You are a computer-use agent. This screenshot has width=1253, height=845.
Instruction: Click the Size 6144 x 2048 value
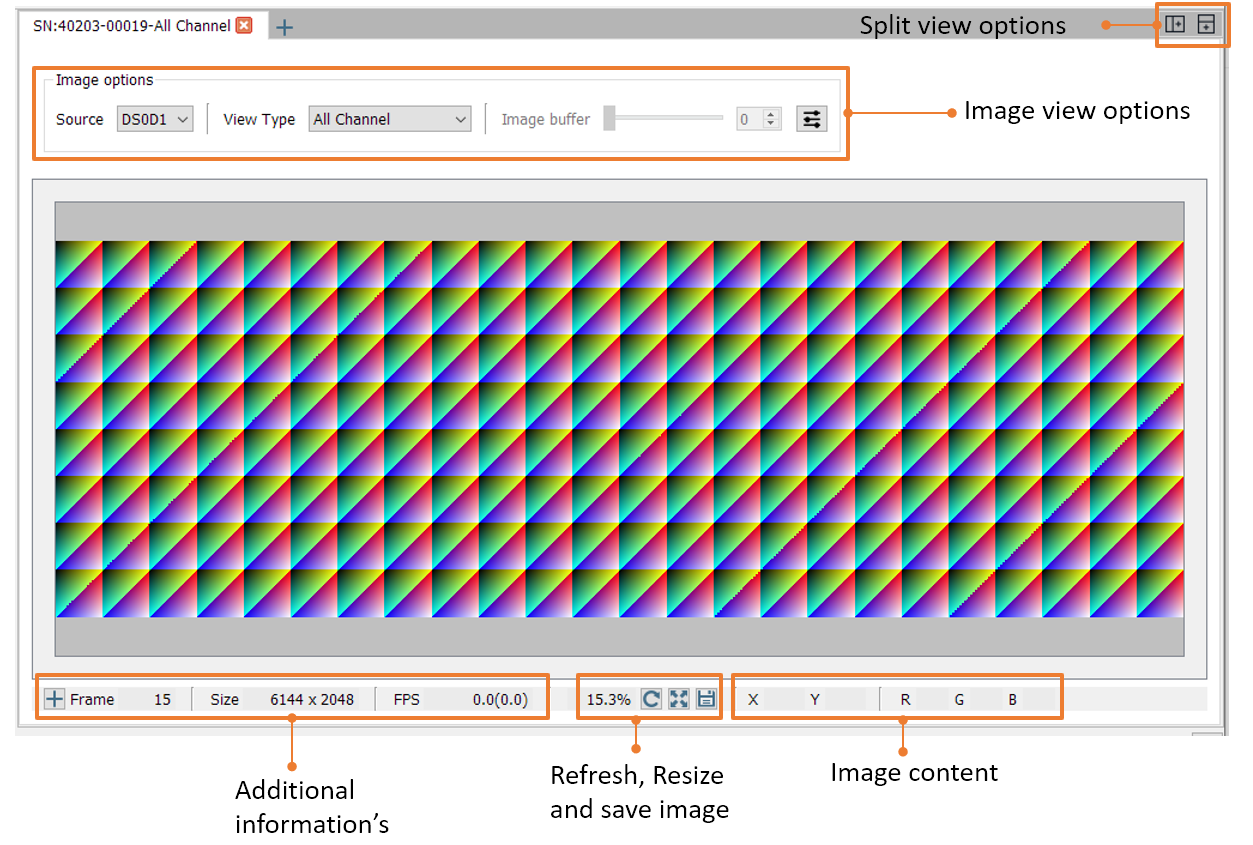pyautogui.click(x=312, y=699)
